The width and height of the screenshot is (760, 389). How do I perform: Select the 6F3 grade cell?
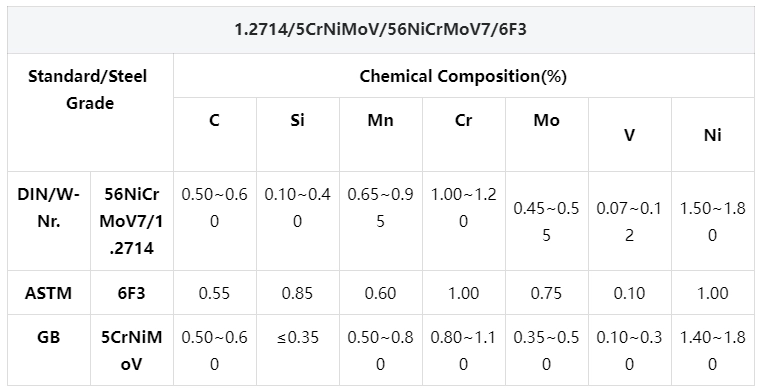131,293
